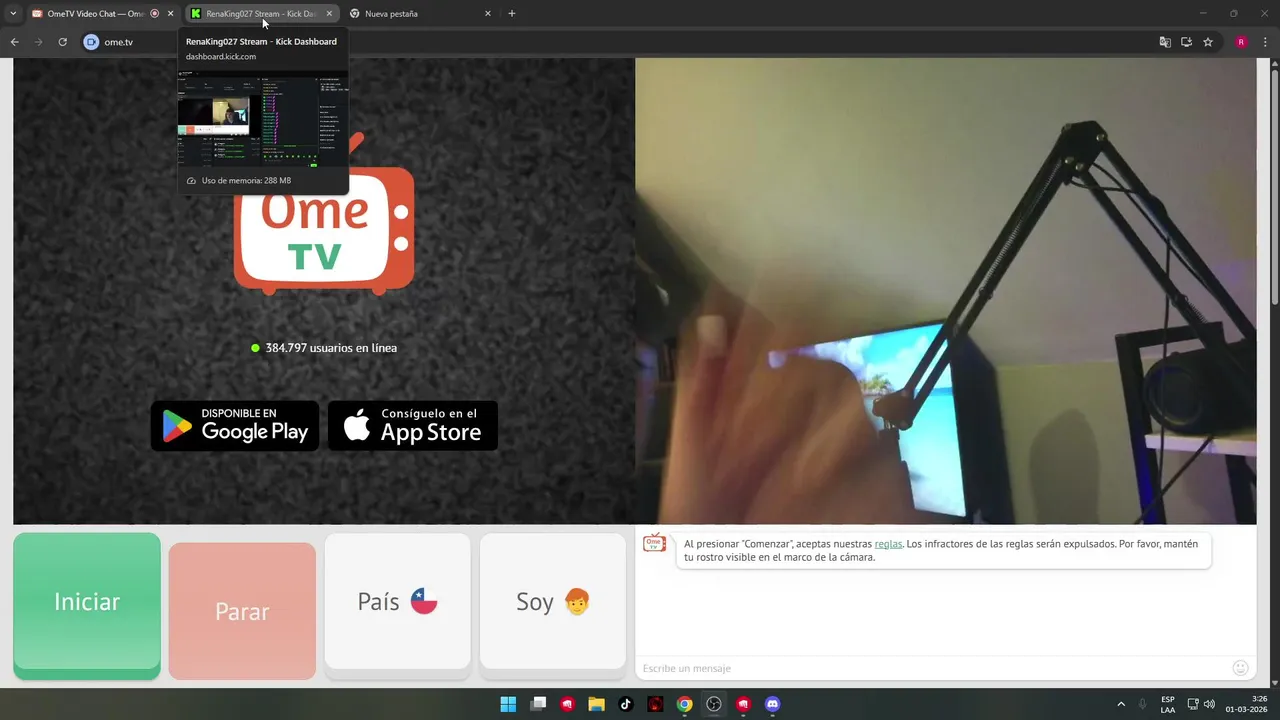Click the Kick tab preview thumbnail
The height and width of the screenshot is (720, 1280).
[x=263, y=119]
